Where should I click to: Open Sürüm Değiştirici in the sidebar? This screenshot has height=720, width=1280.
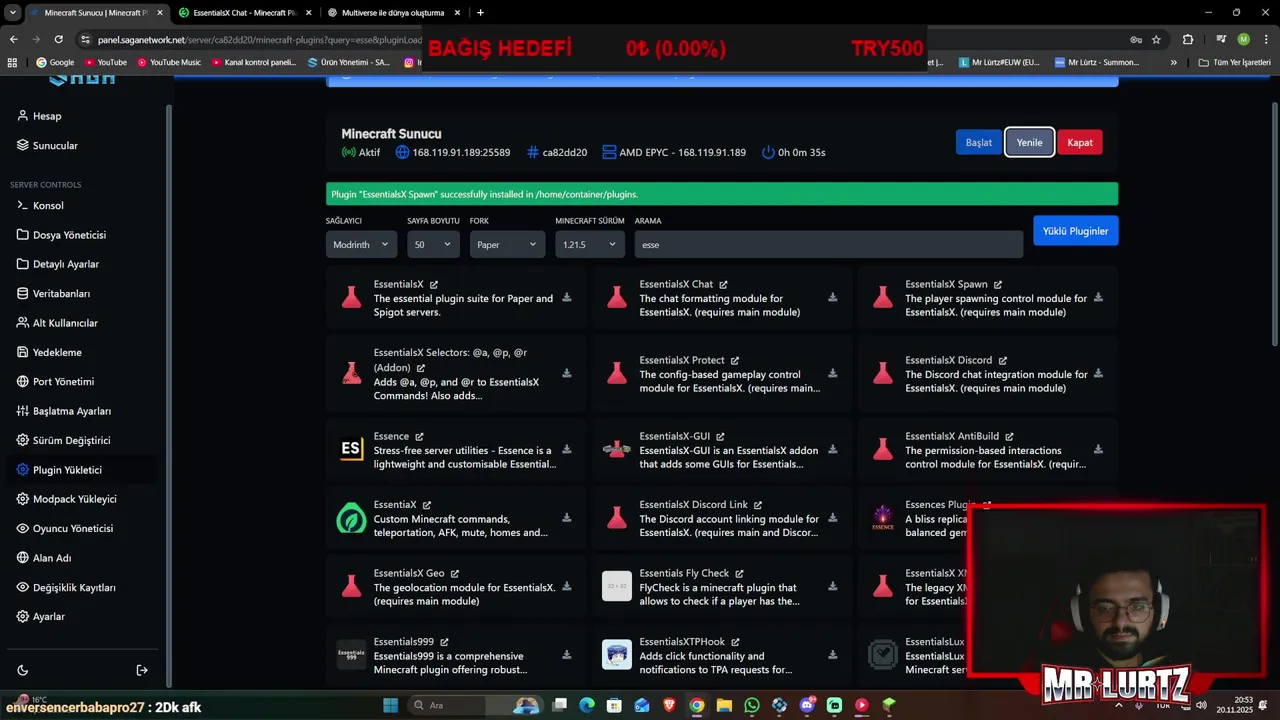tap(71, 440)
